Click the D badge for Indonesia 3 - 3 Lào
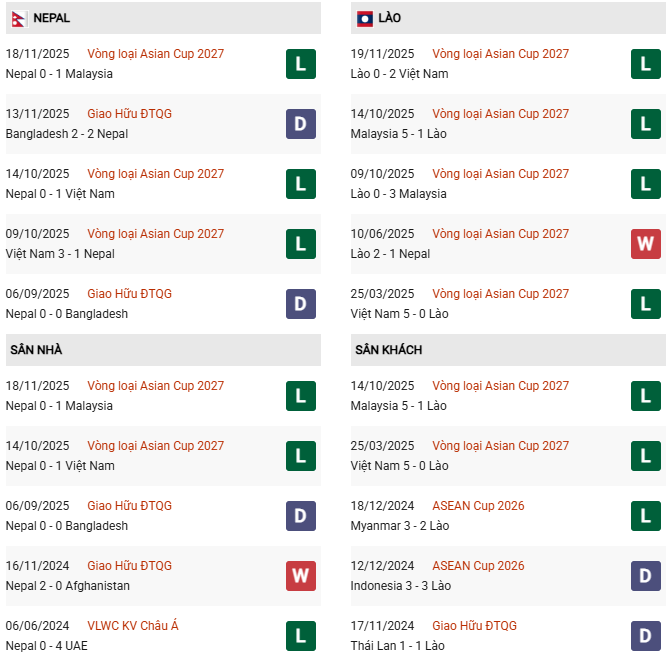Viewport: 666px width, 661px height. (645, 576)
